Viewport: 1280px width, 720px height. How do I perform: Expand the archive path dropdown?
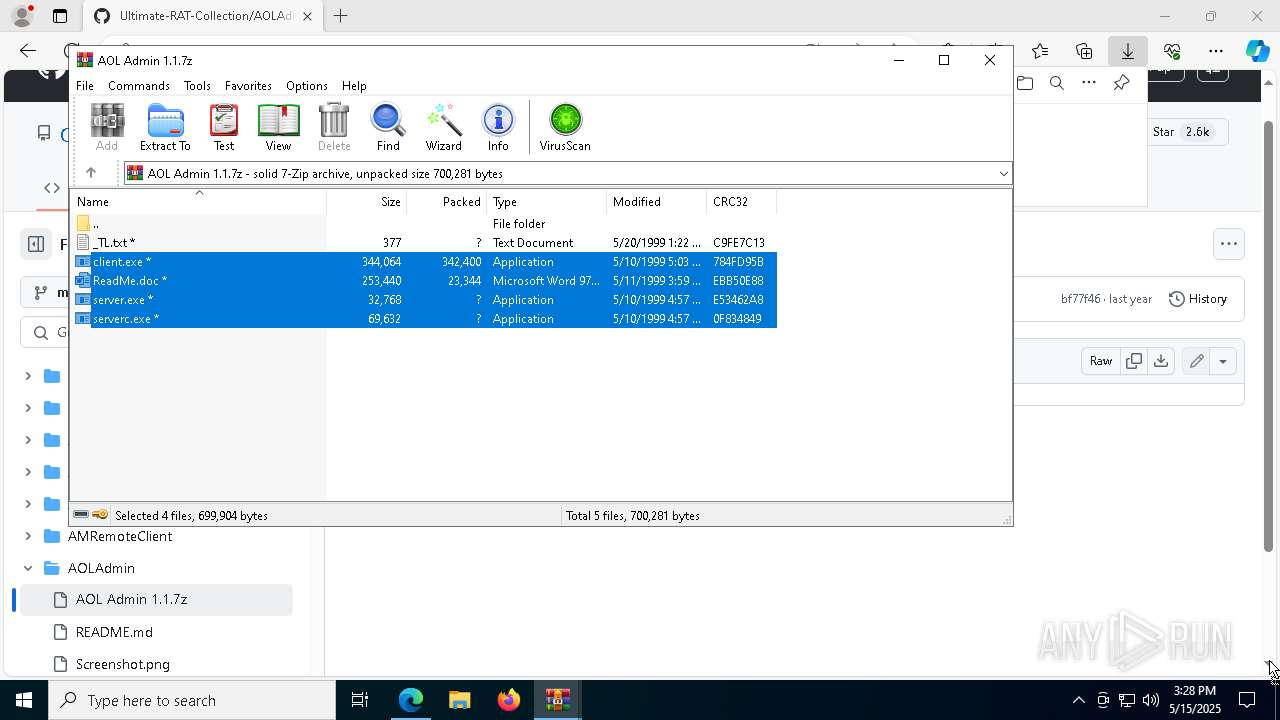(x=1003, y=173)
